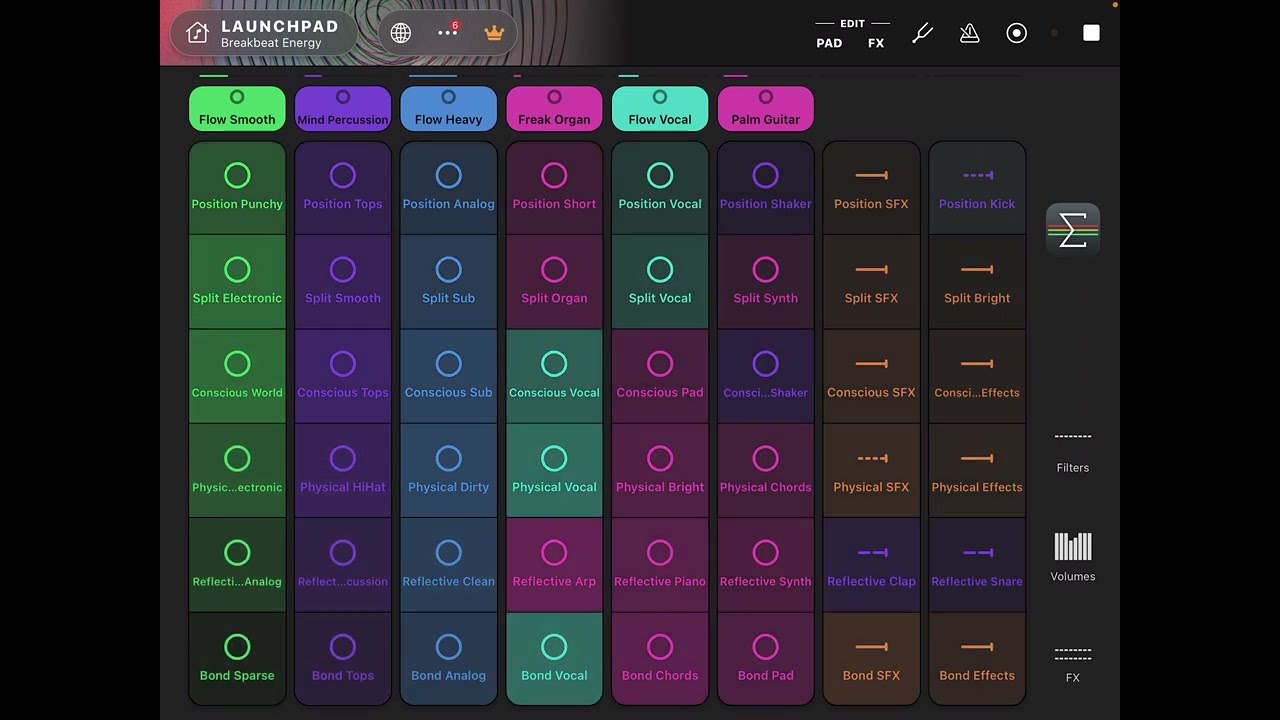Switch to the FX edit tab
Image resolution: width=1280 pixels, height=720 pixels.
tap(876, 43)
